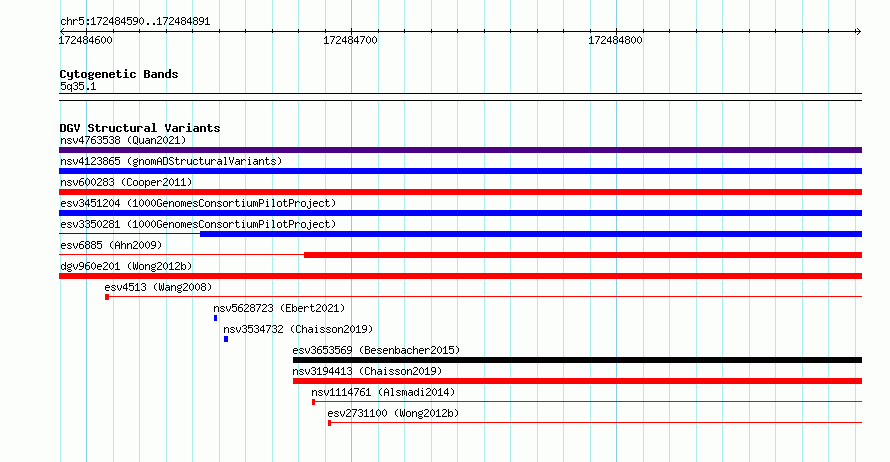890x462 pixels.
Task: Select the 5q35.1 band label
Action: click(x=78, y=86)
